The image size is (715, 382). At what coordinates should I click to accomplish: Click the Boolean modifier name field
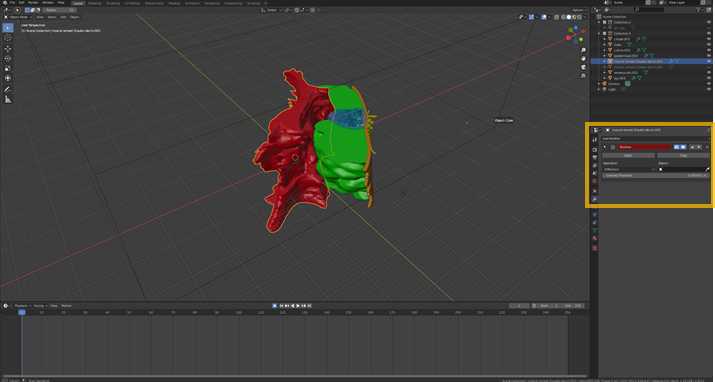tap(645, 147)
